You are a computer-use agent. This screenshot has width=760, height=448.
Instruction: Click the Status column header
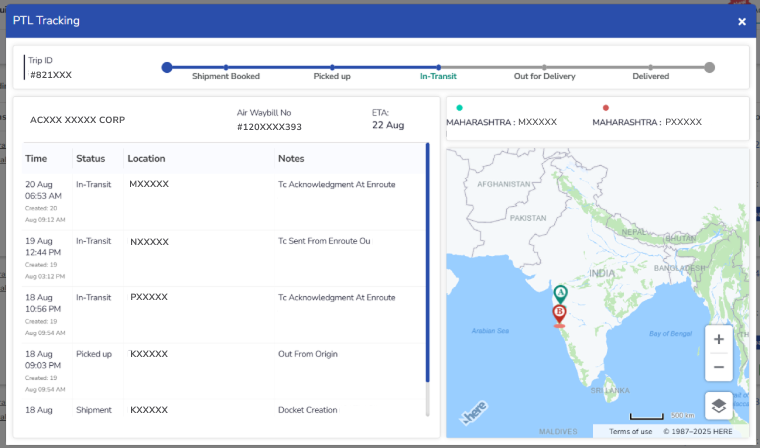point(90,159)
